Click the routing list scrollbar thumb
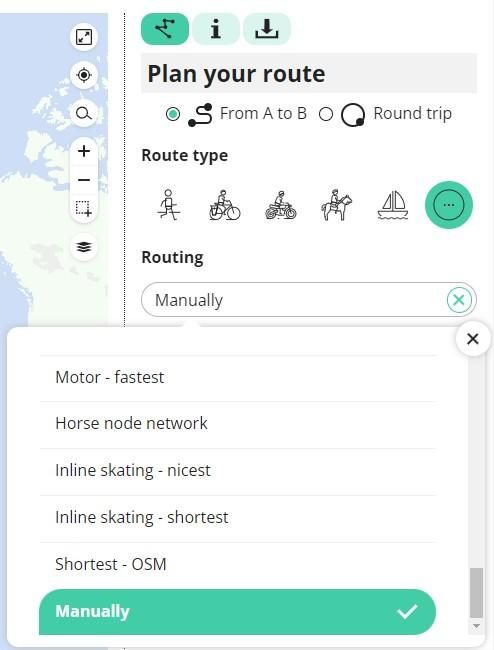Image resolution: width=494 pixels, height=650 pixels. tap(476, 593)
